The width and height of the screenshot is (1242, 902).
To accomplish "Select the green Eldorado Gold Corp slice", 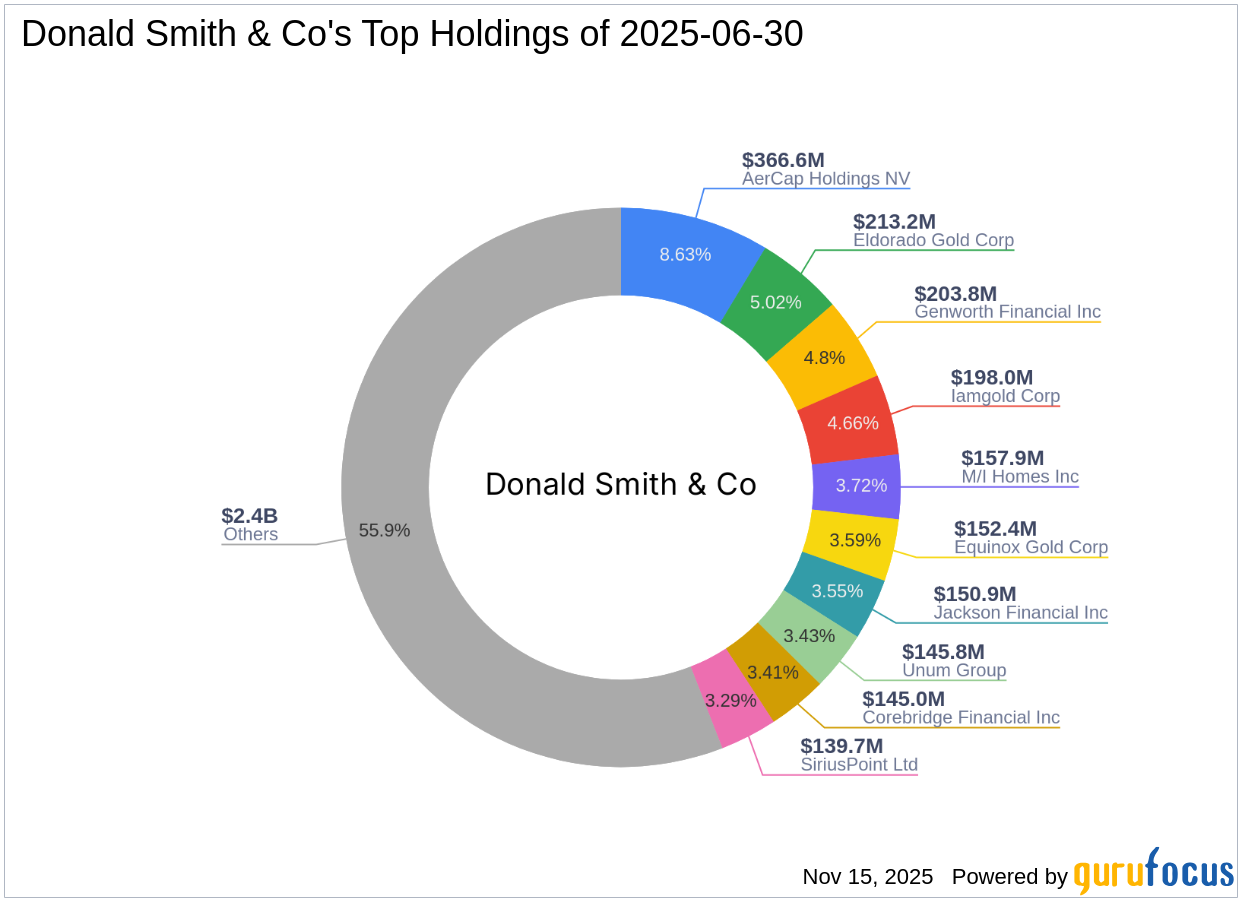I will 778,300.
